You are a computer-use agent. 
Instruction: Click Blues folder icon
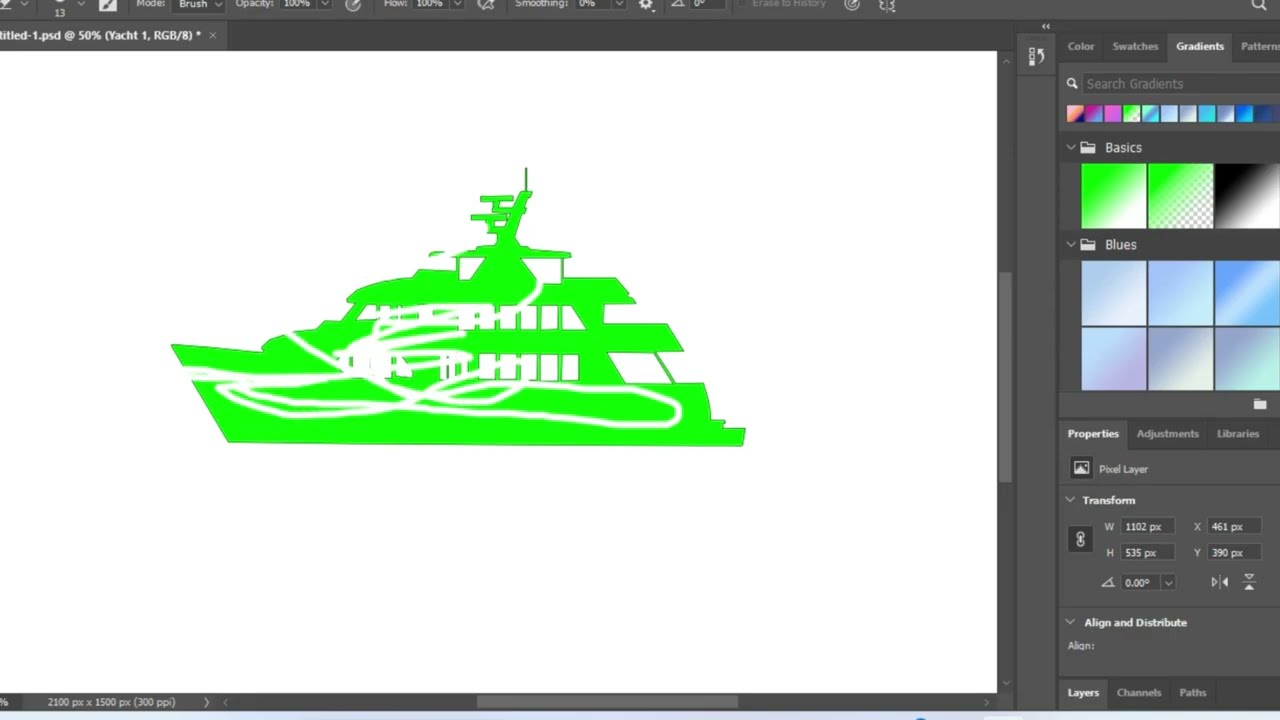pyautogui.click(x=1088, y=244)
